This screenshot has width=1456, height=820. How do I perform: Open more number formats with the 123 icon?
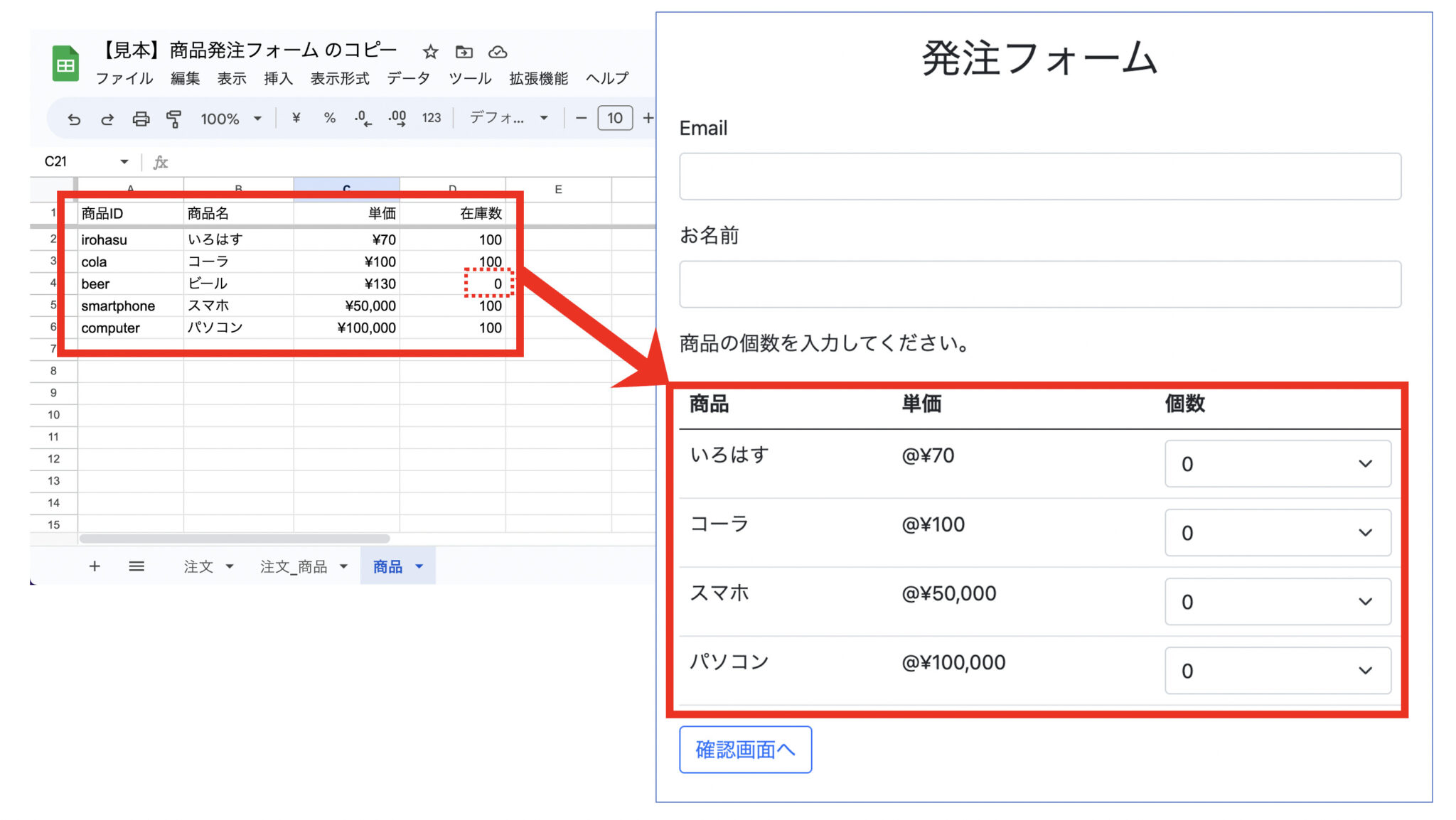431,119
